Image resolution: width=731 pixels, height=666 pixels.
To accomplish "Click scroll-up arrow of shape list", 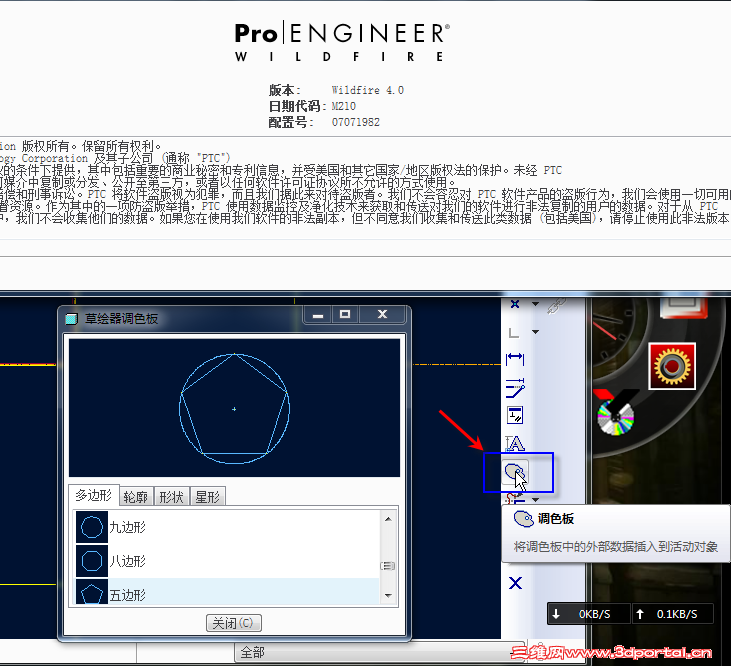I will tap(388, 519).
